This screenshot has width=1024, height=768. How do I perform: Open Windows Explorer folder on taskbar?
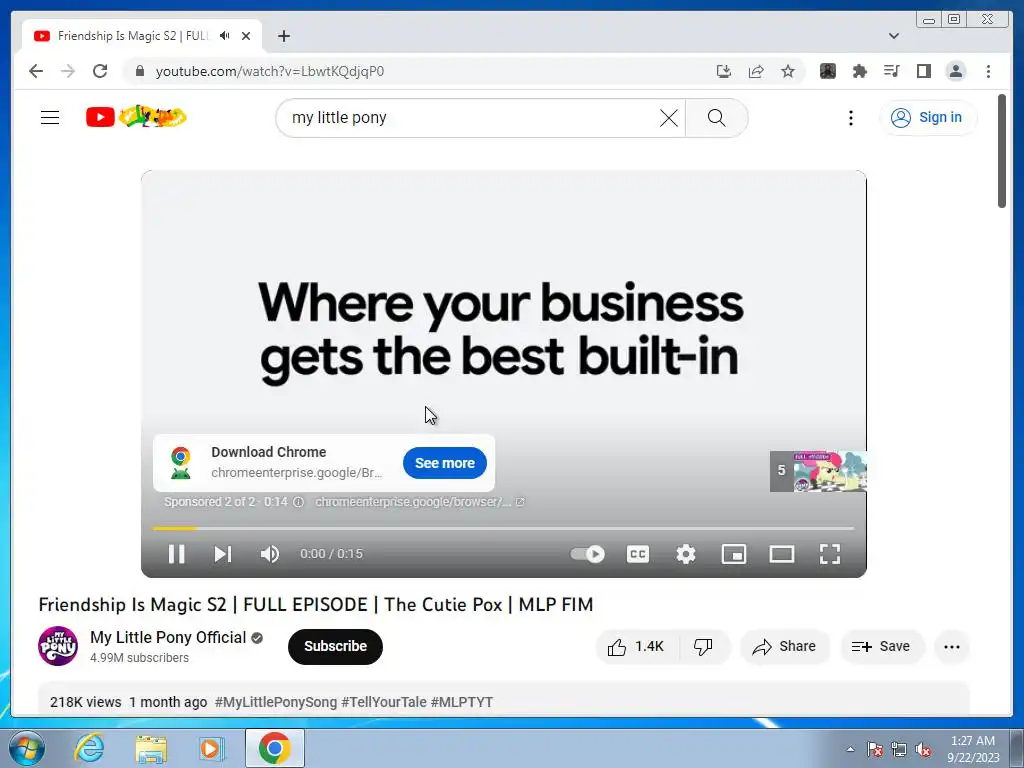point(151,748)
